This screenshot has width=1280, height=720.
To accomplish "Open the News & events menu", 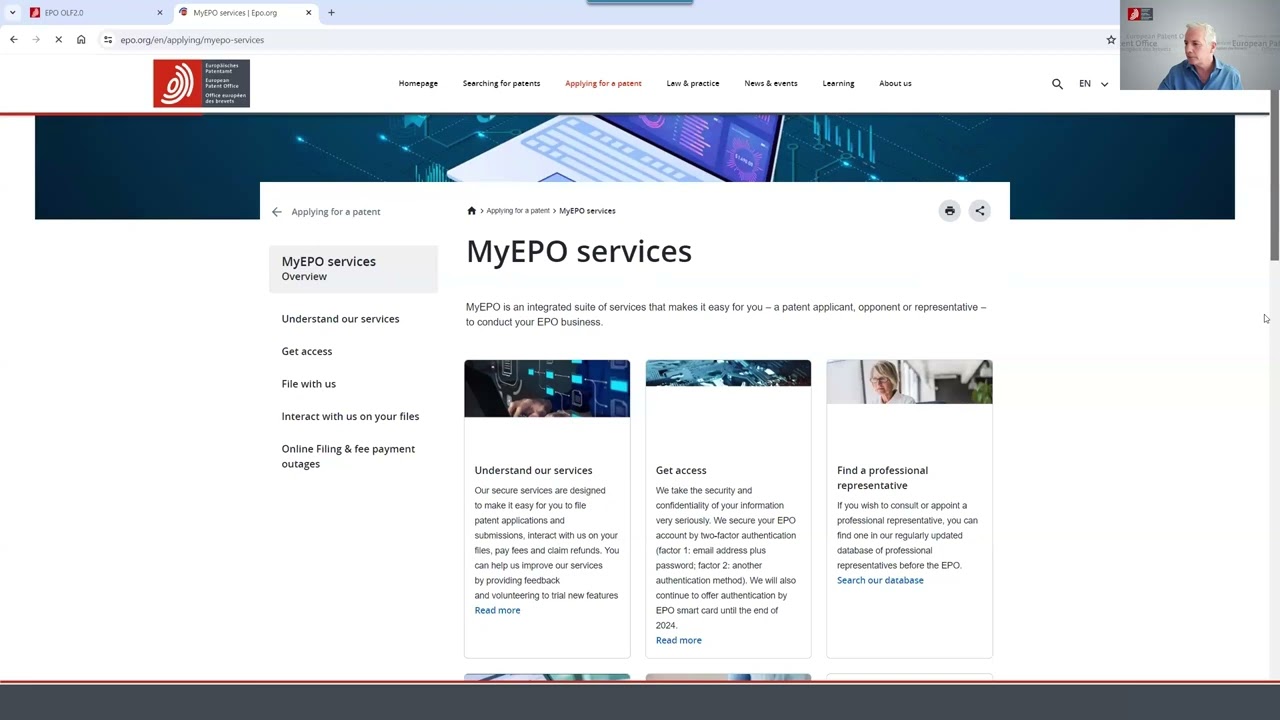I will coord(771,83).
